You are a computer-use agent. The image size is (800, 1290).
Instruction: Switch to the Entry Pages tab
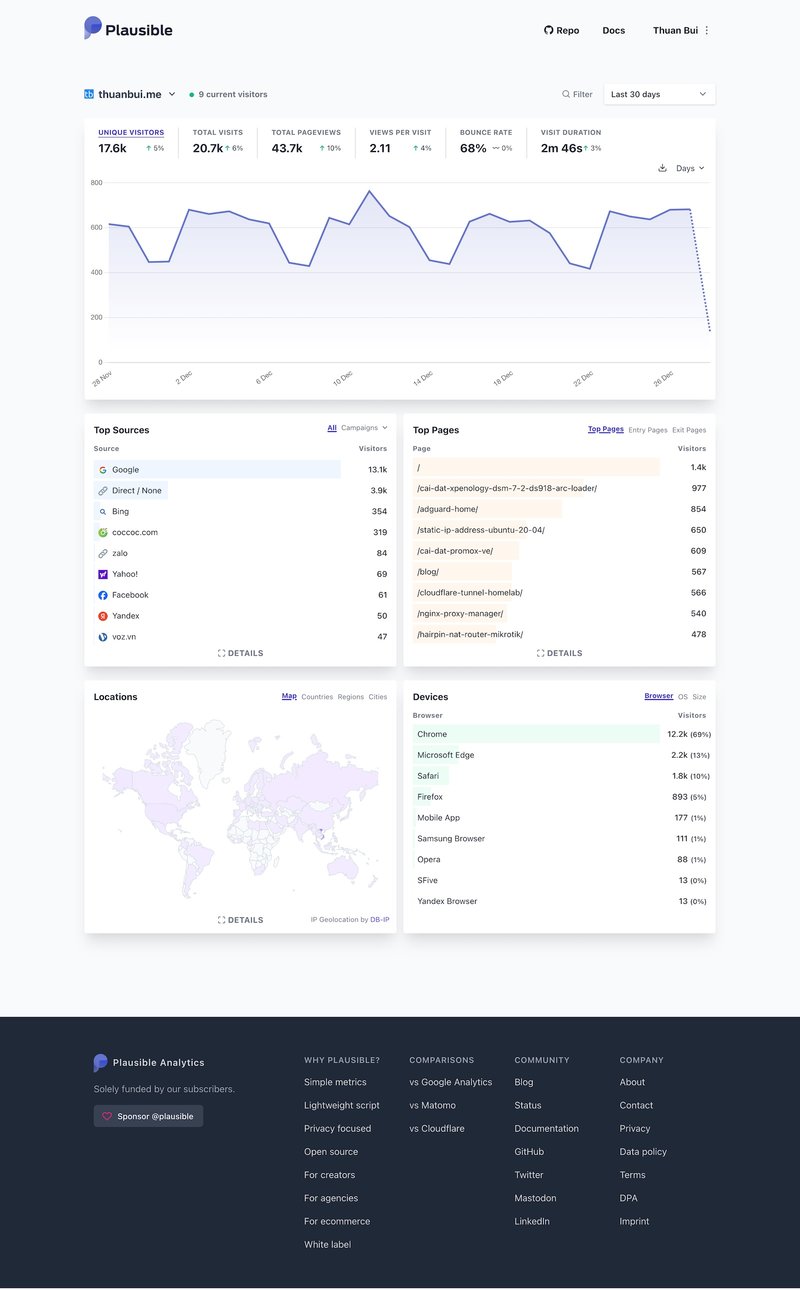point(647,430)
